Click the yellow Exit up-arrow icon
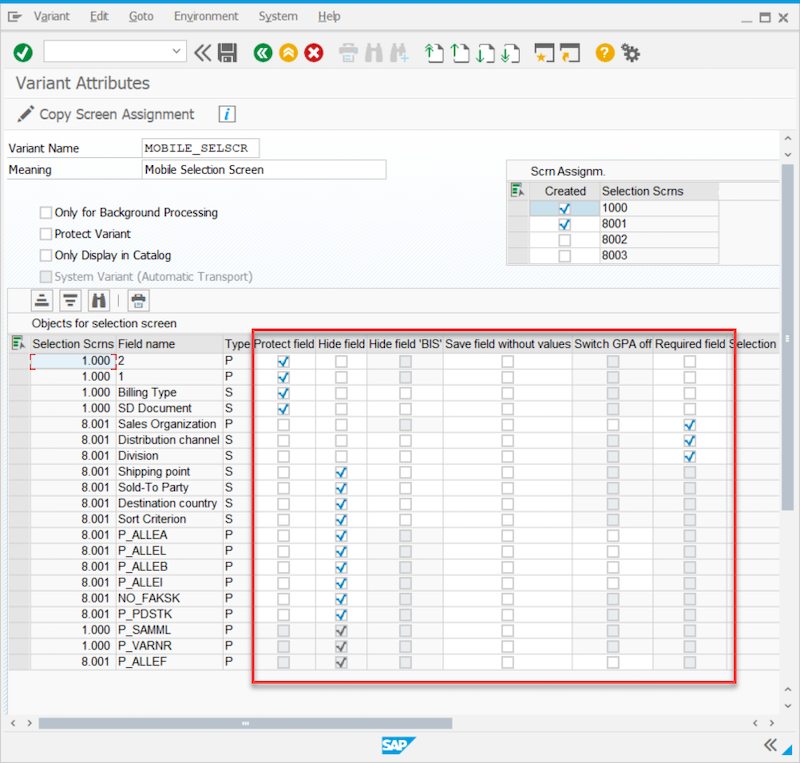 [288, 53]
